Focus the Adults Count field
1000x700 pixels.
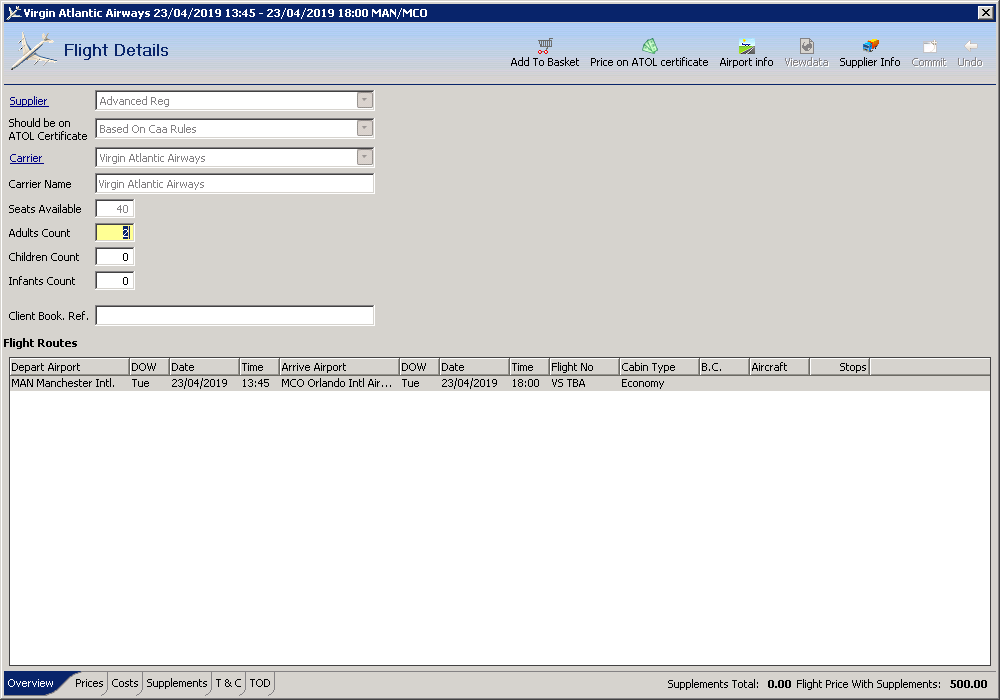pos(115,233)
